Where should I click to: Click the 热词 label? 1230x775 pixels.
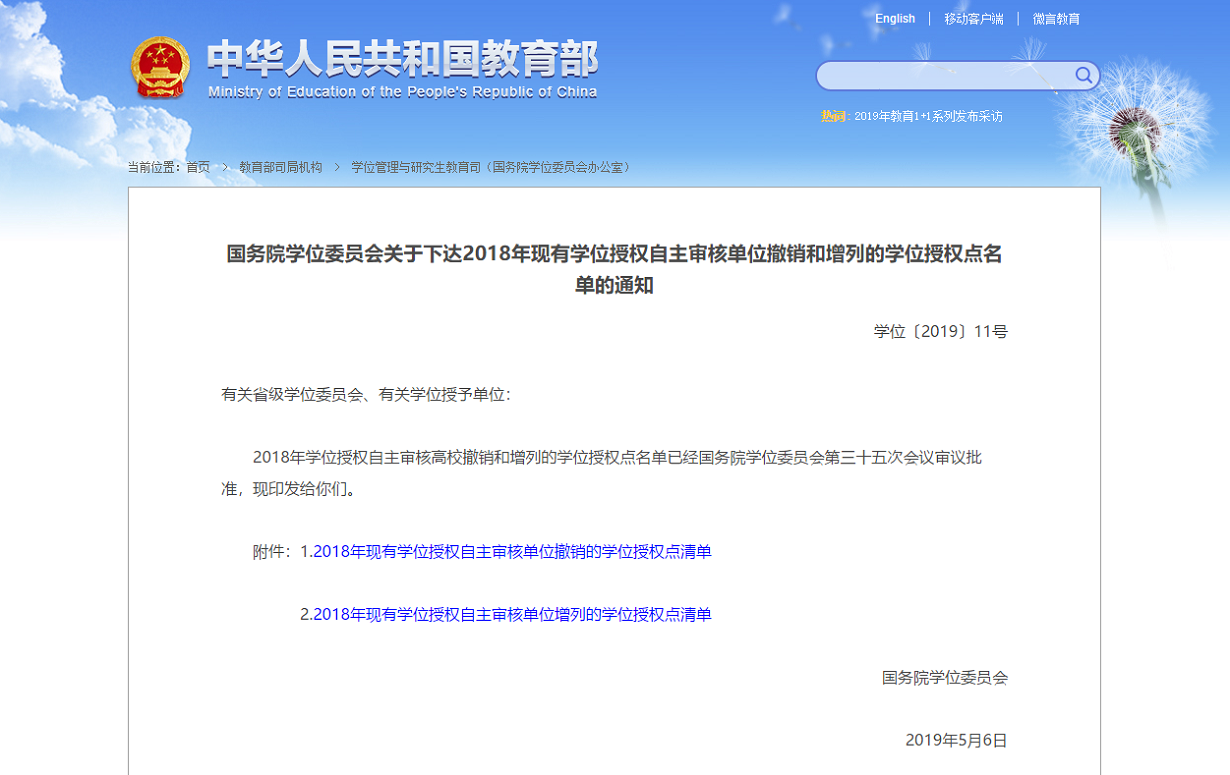pos(835,116)
